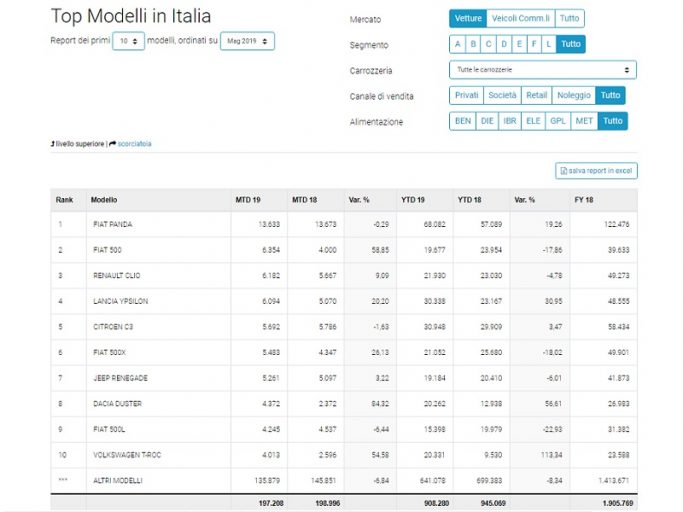Image resolution: width=683 pixels, height=512 pixels.
Task: Click total FY 18 value 1.905.769
Action: [618, 503]
